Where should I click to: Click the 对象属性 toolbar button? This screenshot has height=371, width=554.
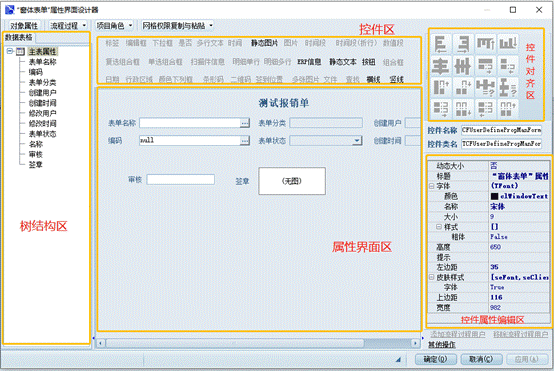coord(24,26)
